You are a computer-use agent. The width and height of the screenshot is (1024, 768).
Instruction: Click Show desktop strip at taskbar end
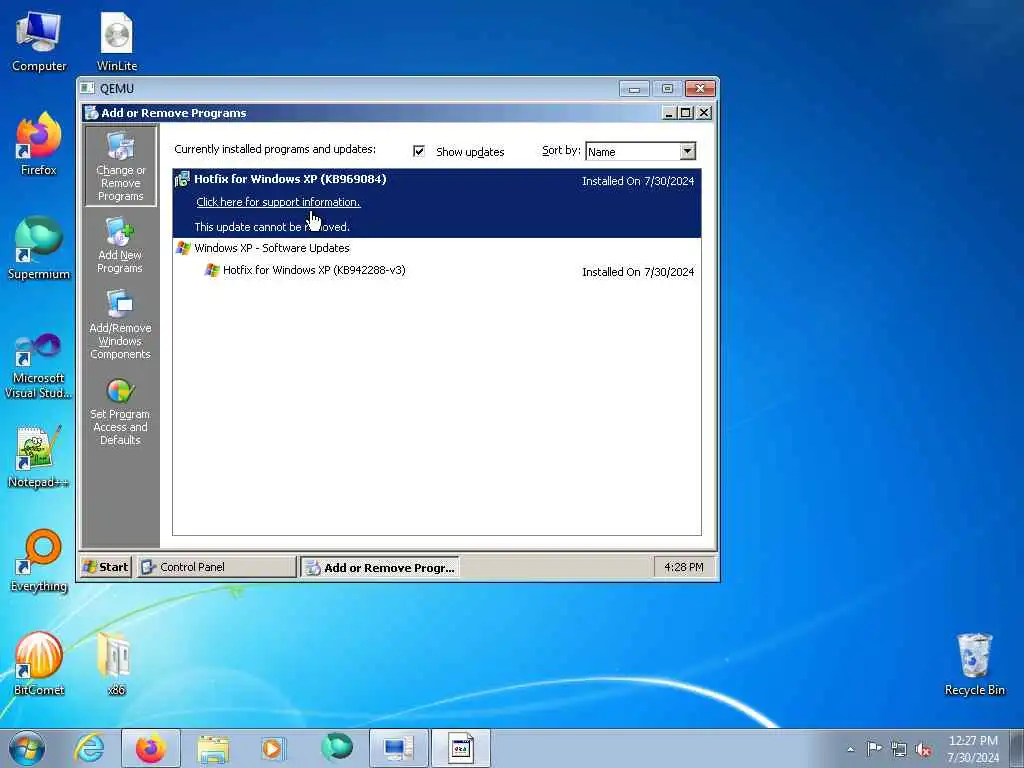click(1017, 748)
